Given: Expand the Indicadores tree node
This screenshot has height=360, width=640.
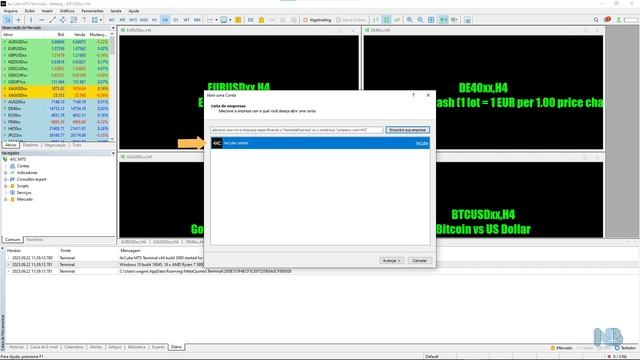Looking at the screenshot, I should tap(6, 173).
